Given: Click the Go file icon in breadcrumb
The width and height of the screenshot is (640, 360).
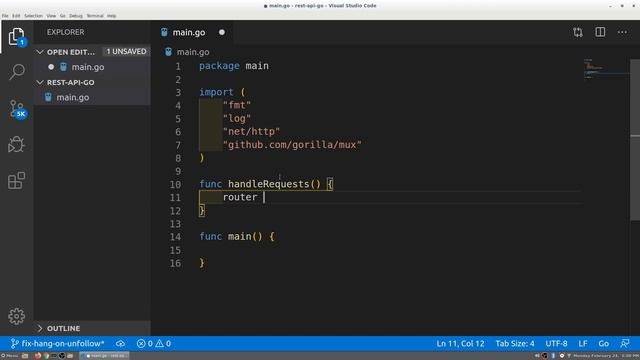Looking at the screenshot, I should [168, 52].
